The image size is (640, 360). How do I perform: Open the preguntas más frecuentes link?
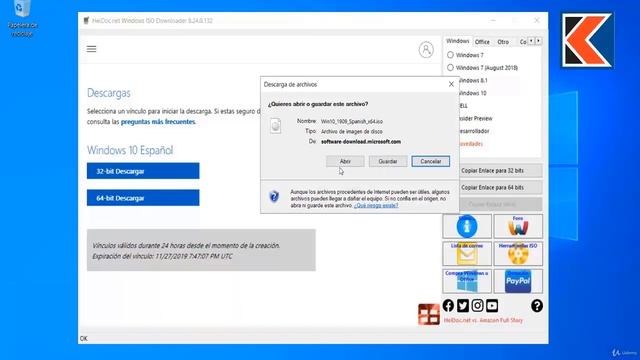coord(158,122)
